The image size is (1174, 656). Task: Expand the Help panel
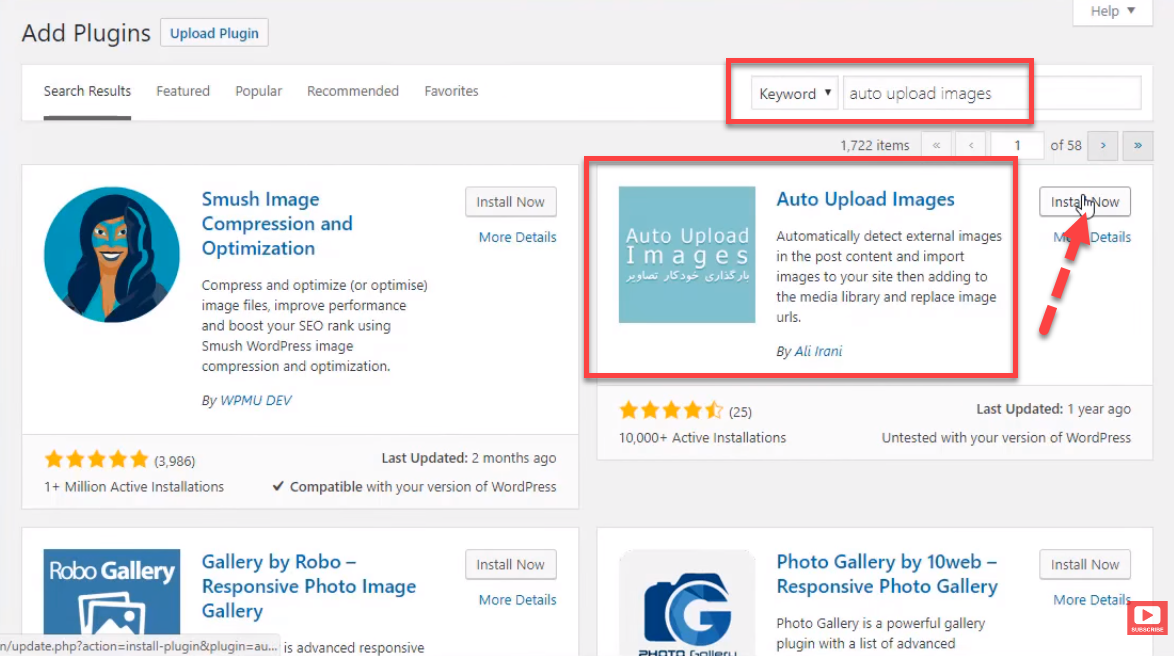pyautogui.click(x=1113, y=11)
